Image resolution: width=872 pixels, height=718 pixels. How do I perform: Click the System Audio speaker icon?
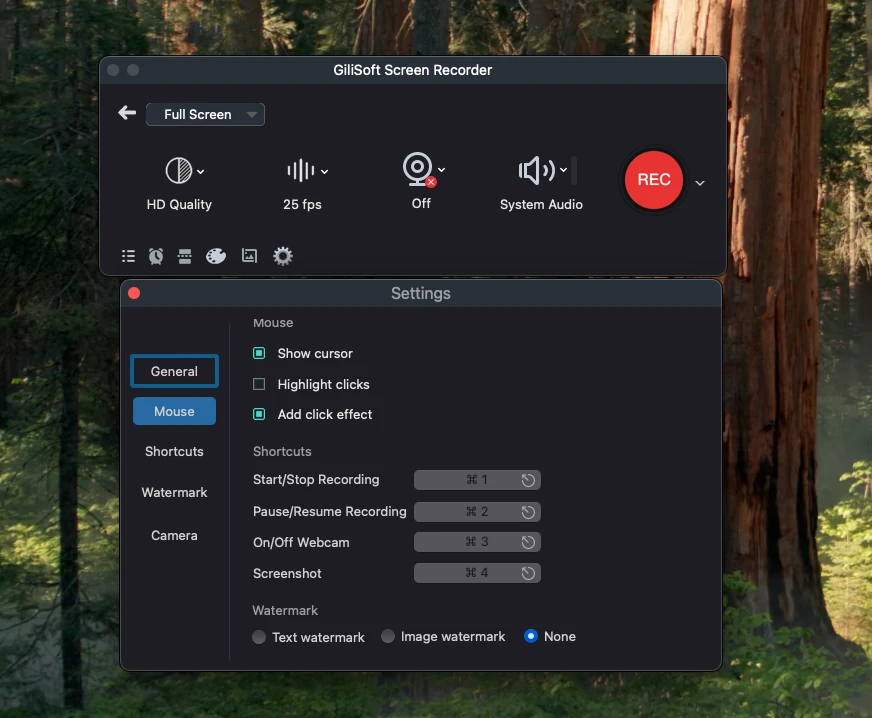(x=536, y=170)
